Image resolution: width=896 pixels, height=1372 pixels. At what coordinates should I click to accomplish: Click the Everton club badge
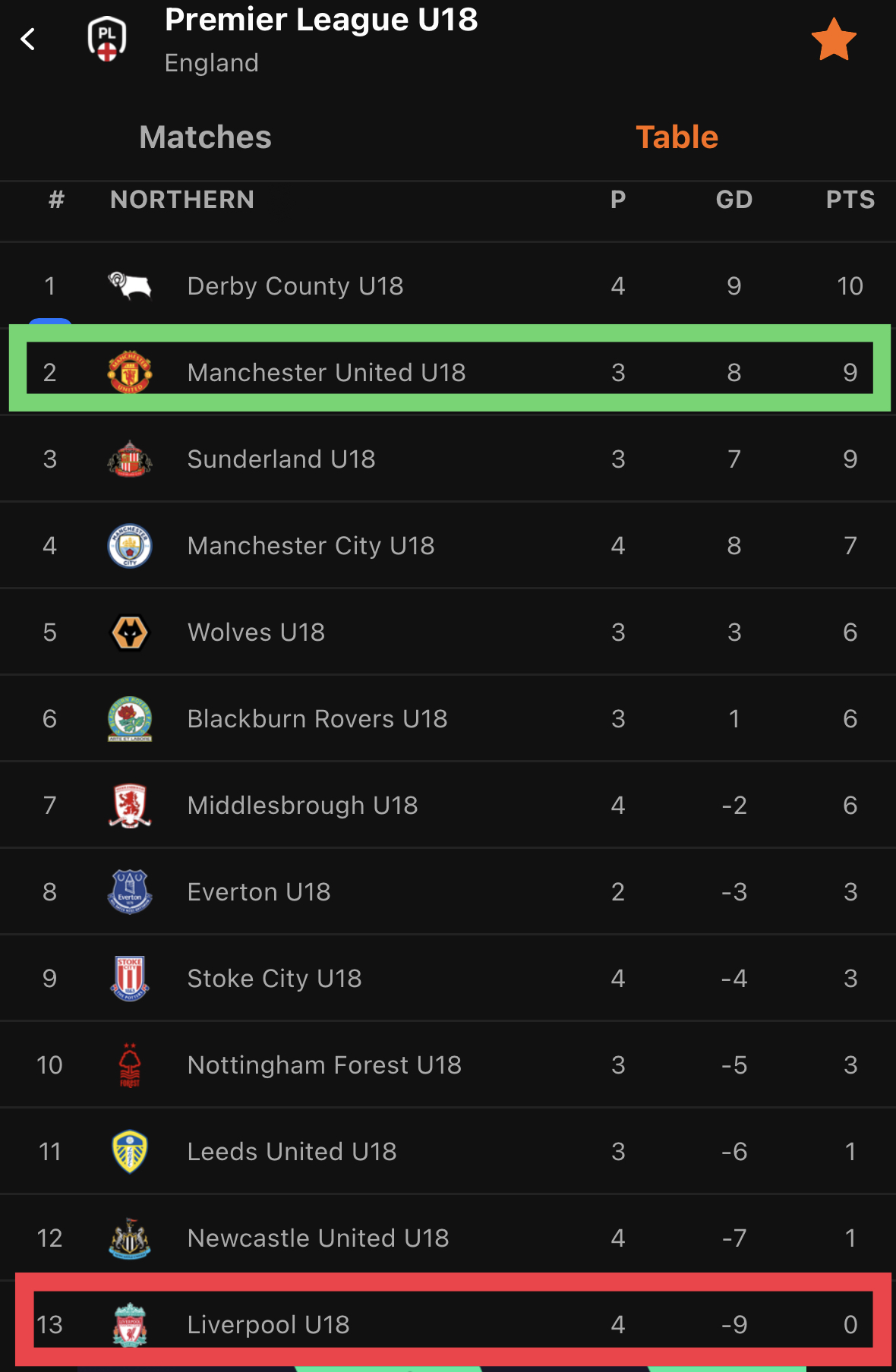(x=130, y=892)
